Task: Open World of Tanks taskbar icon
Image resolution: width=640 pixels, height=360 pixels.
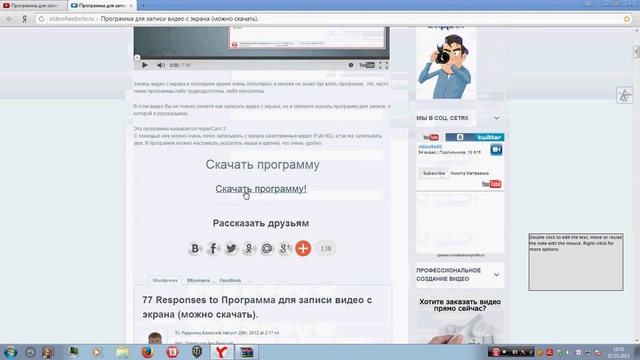Action: pyautogui.click(x=197, y=352)
